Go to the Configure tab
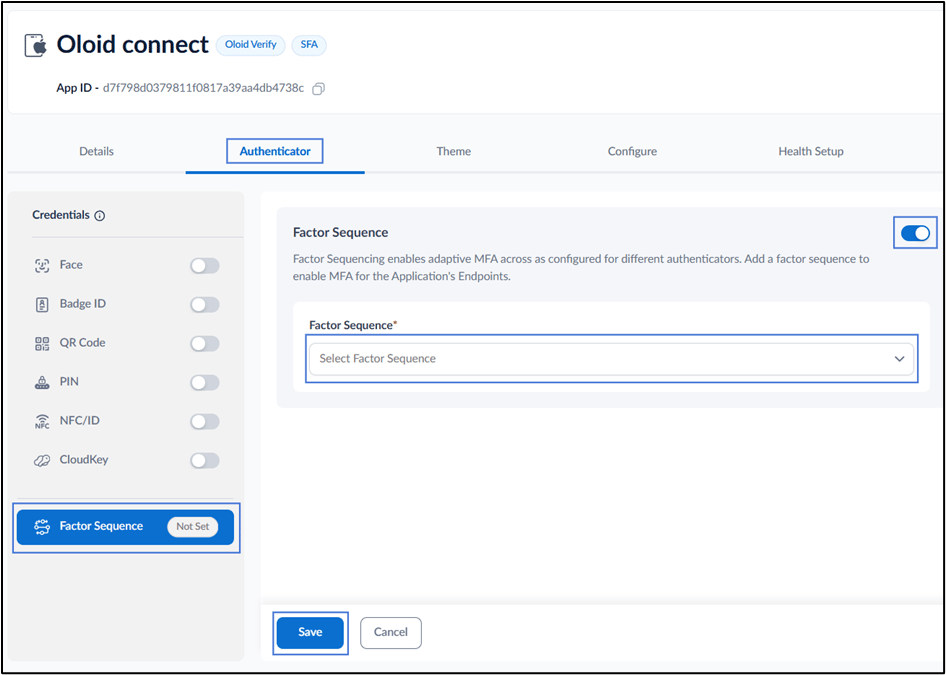The image size is (946, 675). (x=632, y=151)
